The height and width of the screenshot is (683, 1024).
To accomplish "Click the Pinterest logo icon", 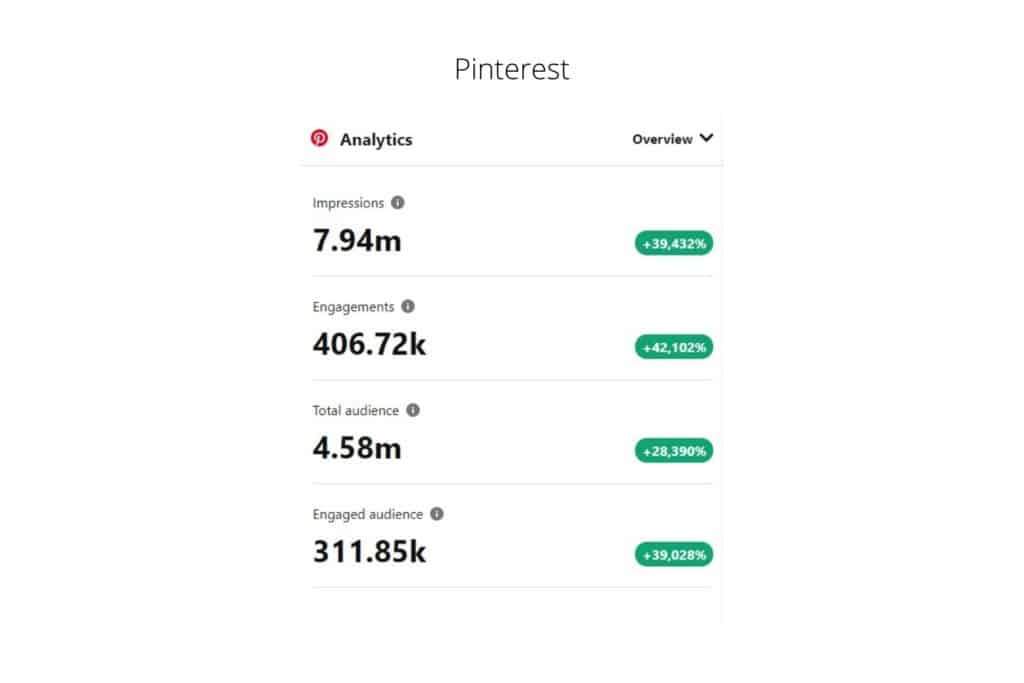I will click(319, 139).
